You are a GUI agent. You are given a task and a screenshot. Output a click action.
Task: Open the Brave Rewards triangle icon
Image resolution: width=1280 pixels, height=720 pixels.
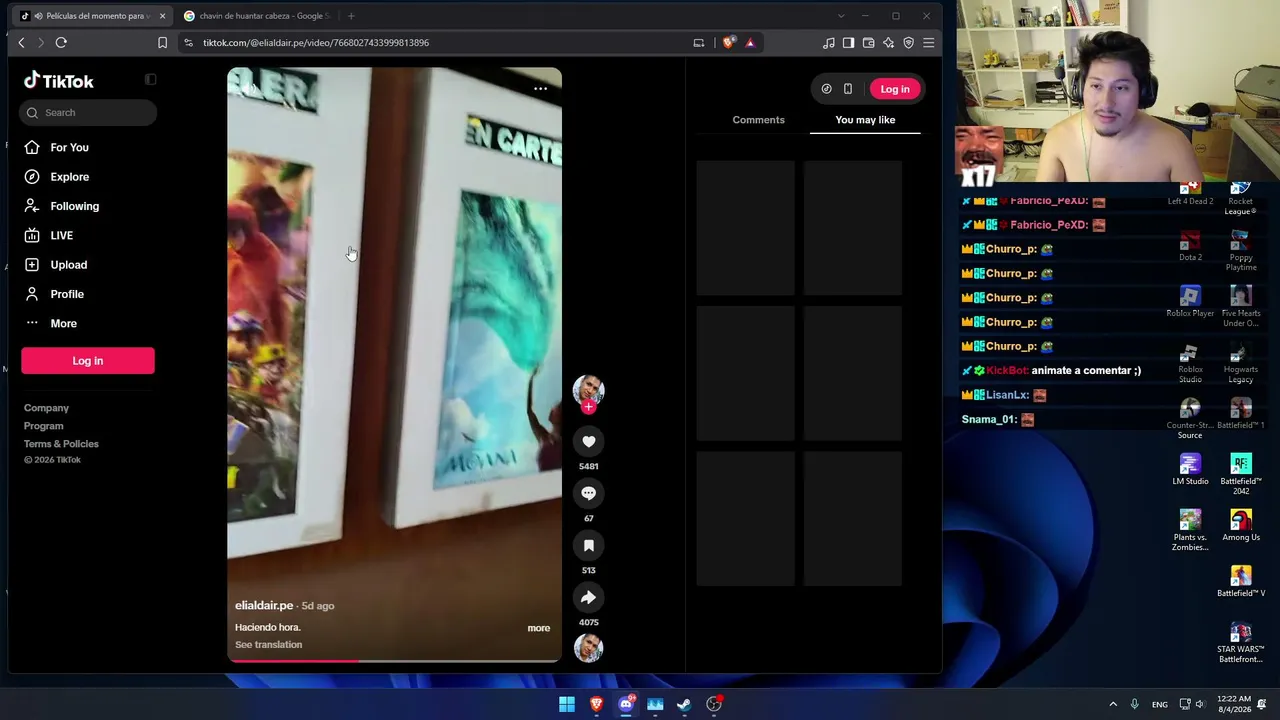coord(750,42)
